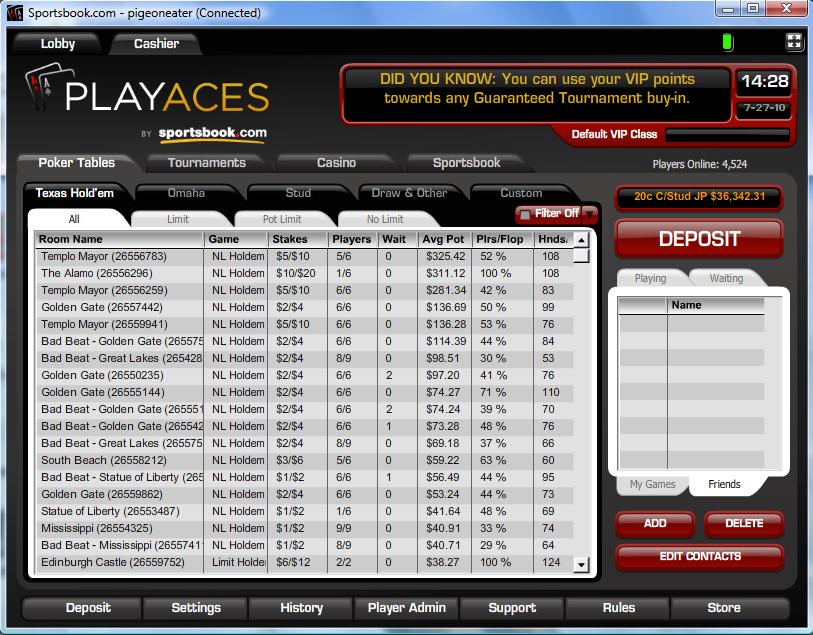Sort by the Avg Pot column header
Viewport: 813px width, 635px height.
point(444,239)
